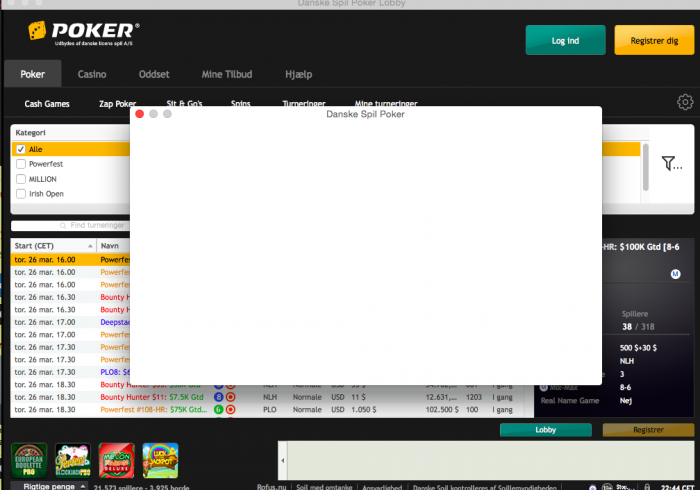Click red target icon in Bounty Hunter $11 row
The width and height of the screenshot is (700, 490).
230,397
